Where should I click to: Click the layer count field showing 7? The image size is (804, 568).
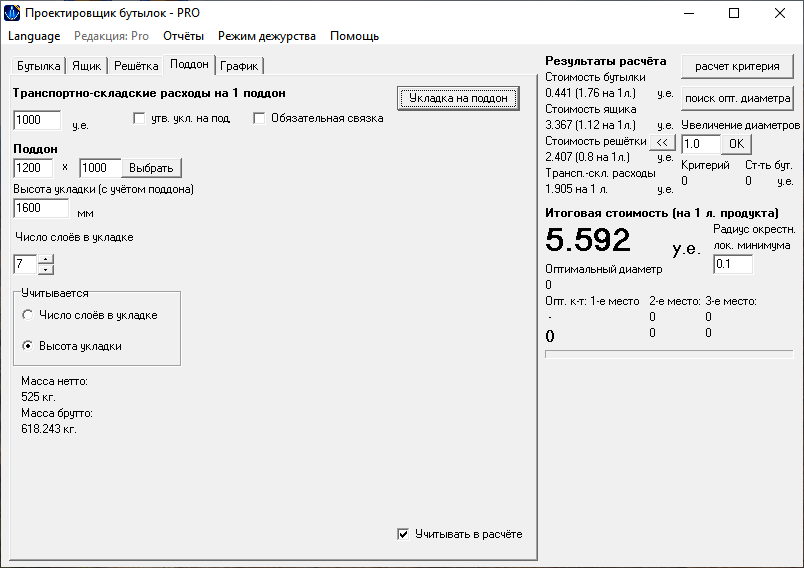tap(25, 265)
